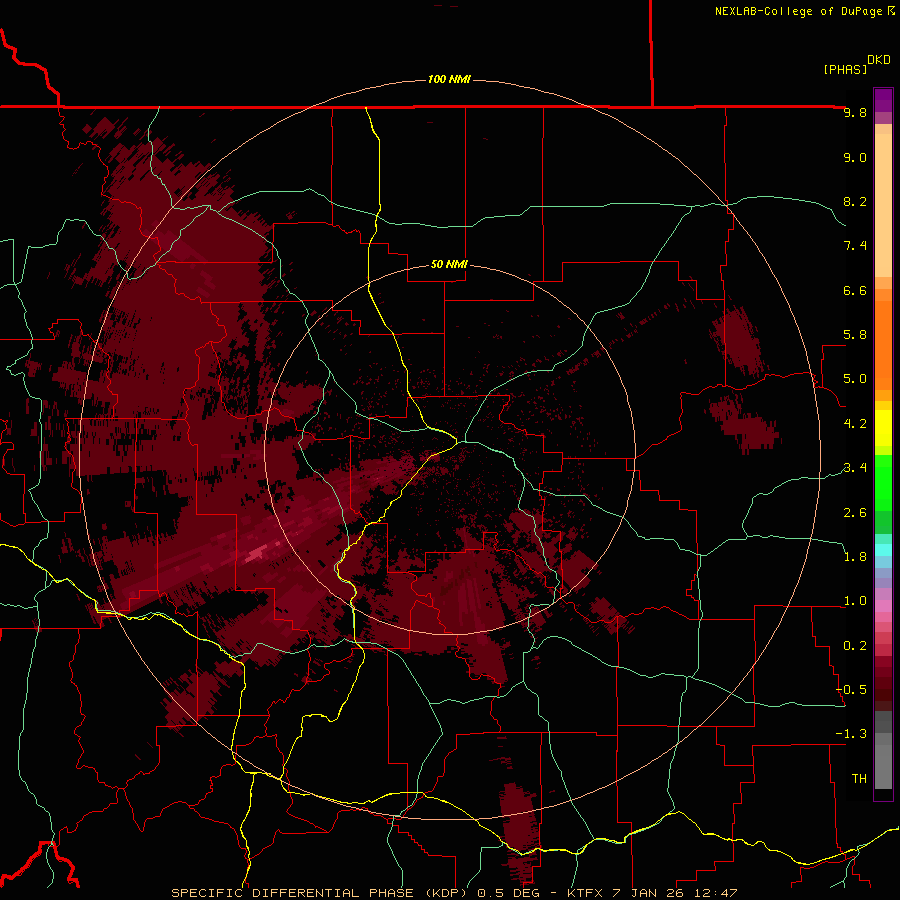The height and width of the screenshot is (900, 900).
Task: Click the 9.0 value on color scale
Action: (x=855, y=157)
